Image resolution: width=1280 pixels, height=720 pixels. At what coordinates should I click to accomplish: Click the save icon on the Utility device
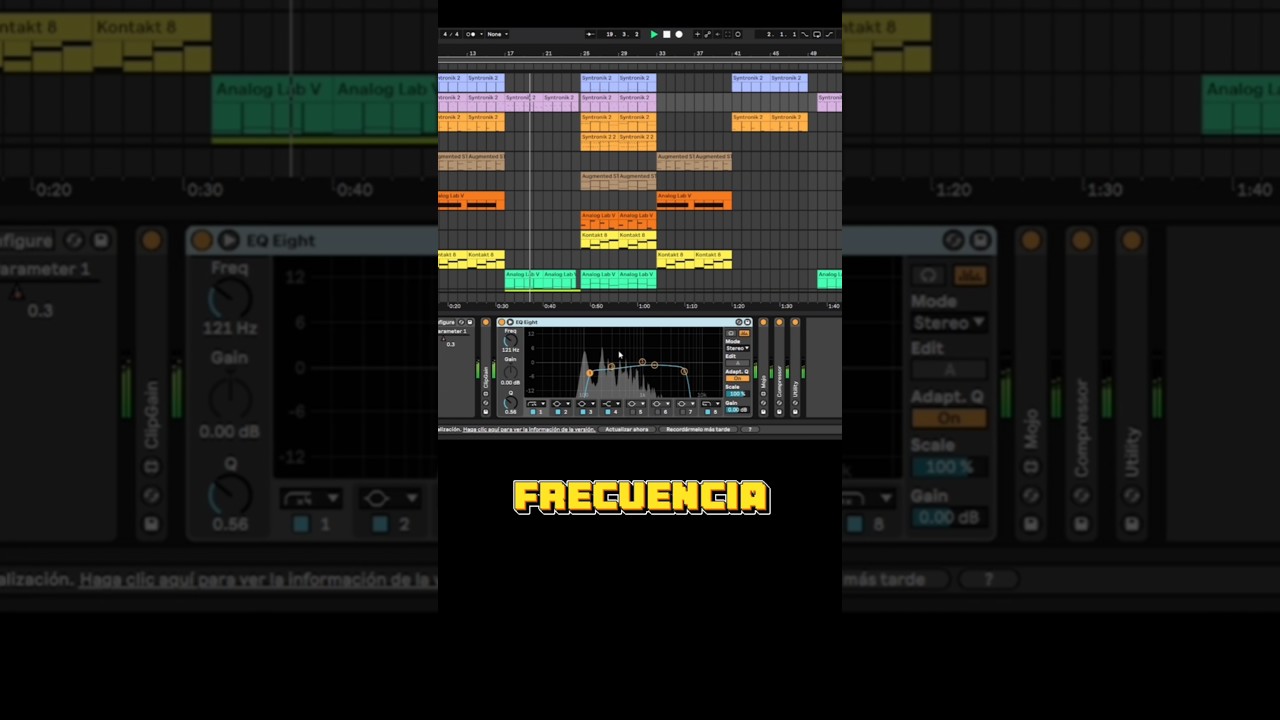point(795,412)
